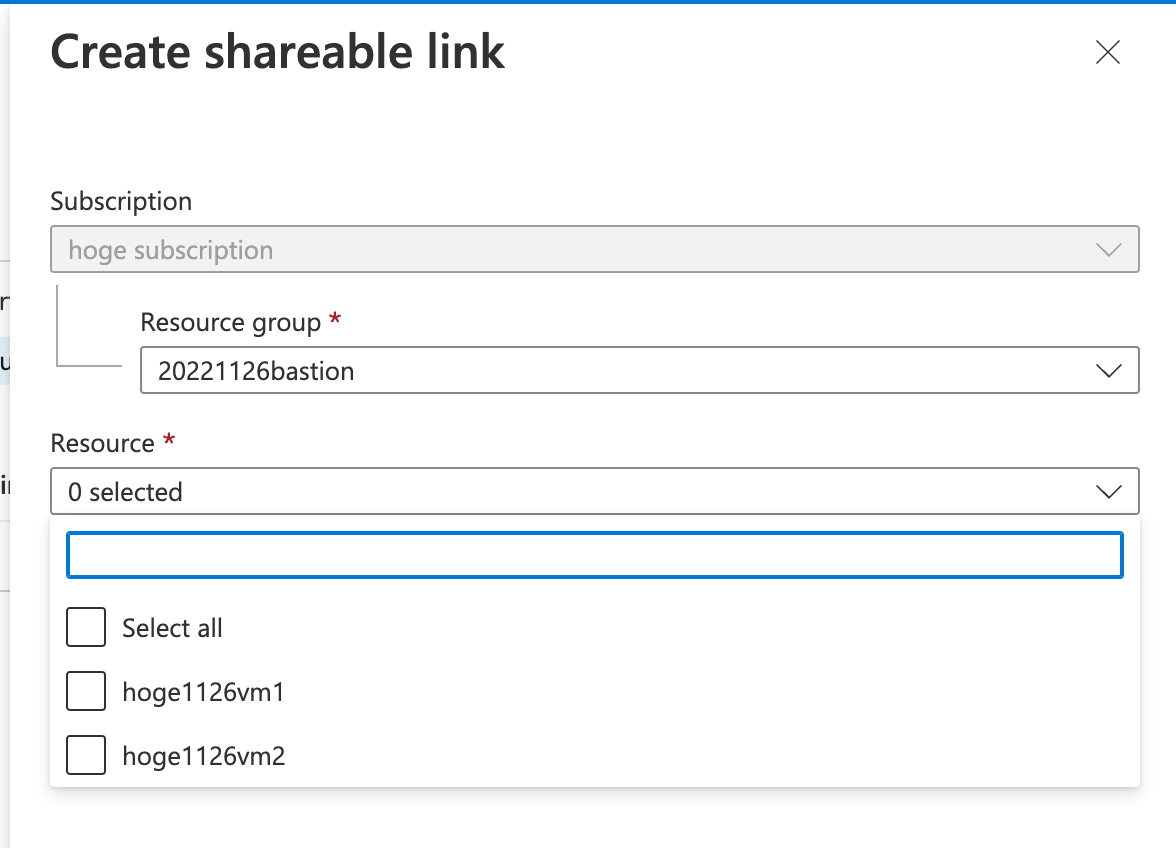Click the Select all text label

[173, 627]
